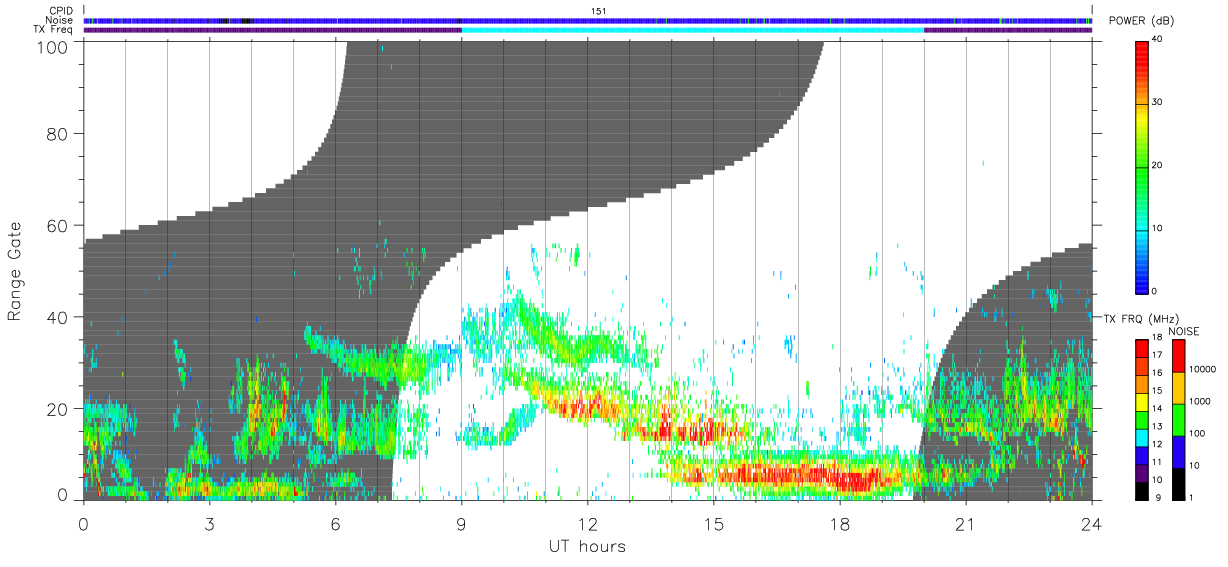Click the Noise strip label

pyautogui.click(x=61, y=20)
